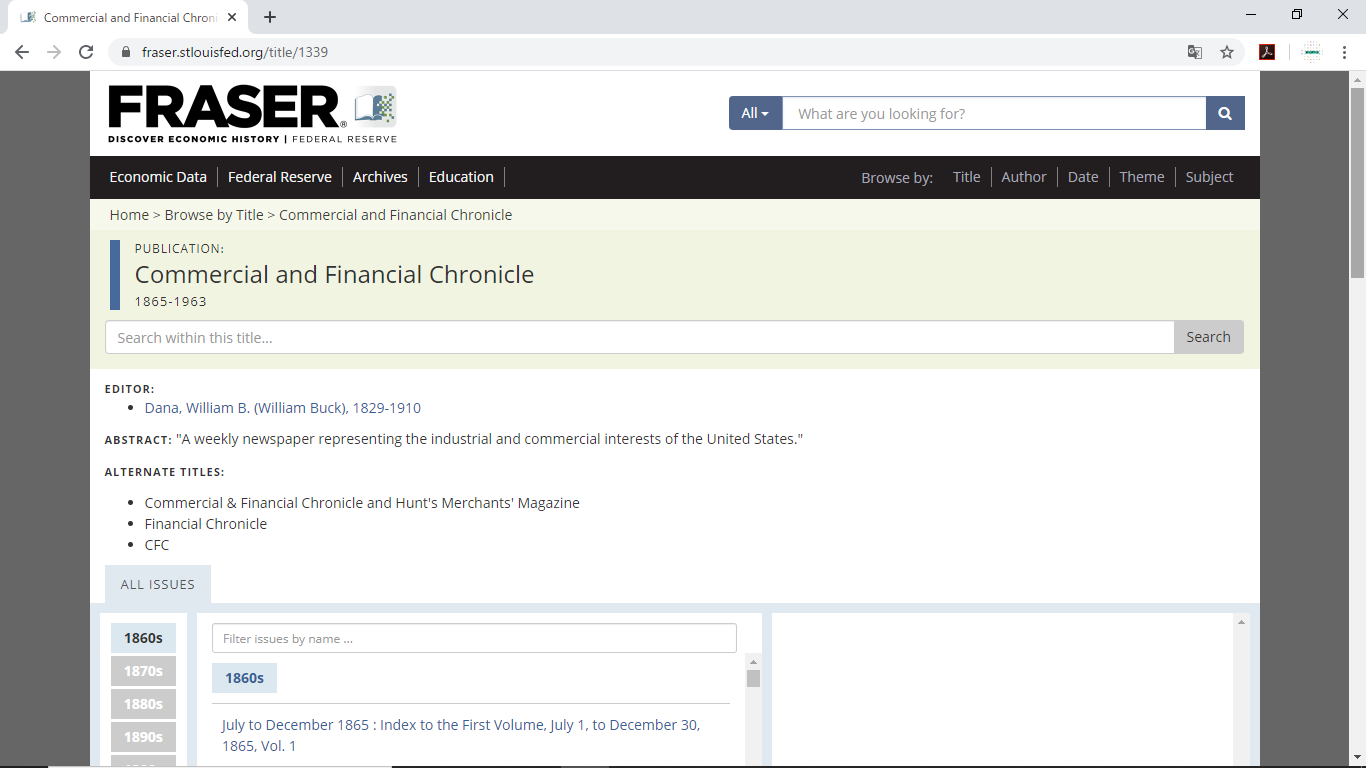Open the All search scope dropdown
The height and width of the screenshot is (768, 1366).
(x=755, y=113)
